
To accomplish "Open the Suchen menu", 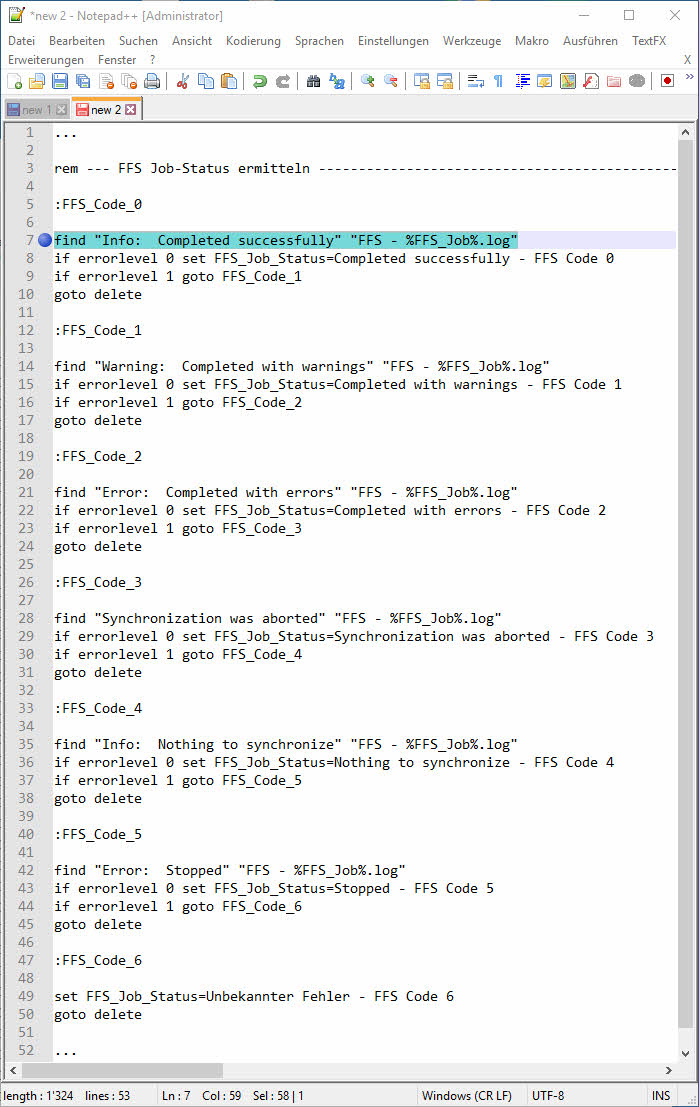I will 138,41.
